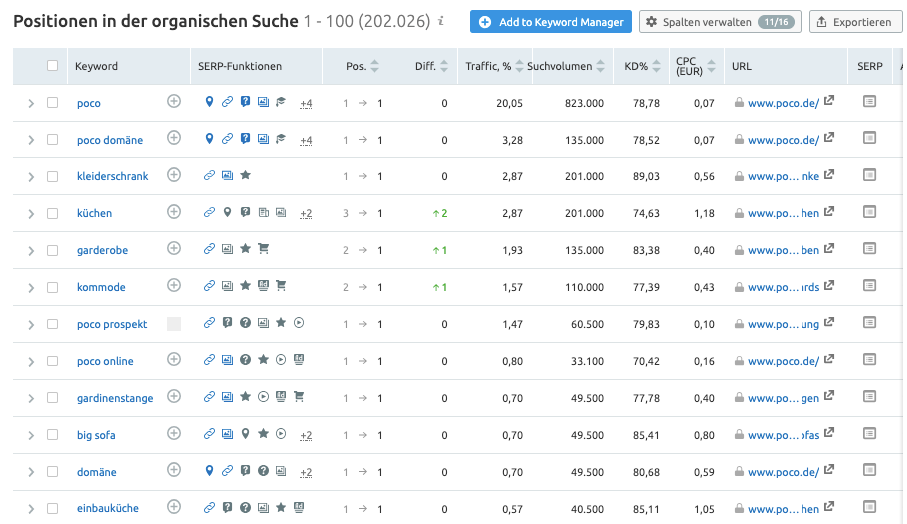This screenshot has height=524, width=907.
Task: Open external link icon for 'poco' URL
Action: [x=829, y=101]
